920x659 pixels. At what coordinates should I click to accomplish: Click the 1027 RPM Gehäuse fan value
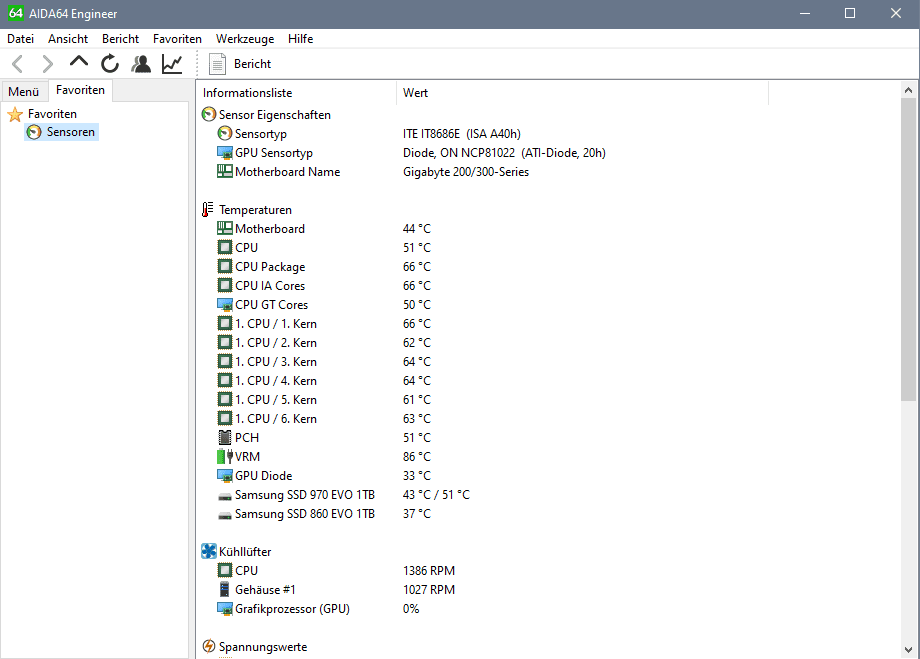point(429,589)
